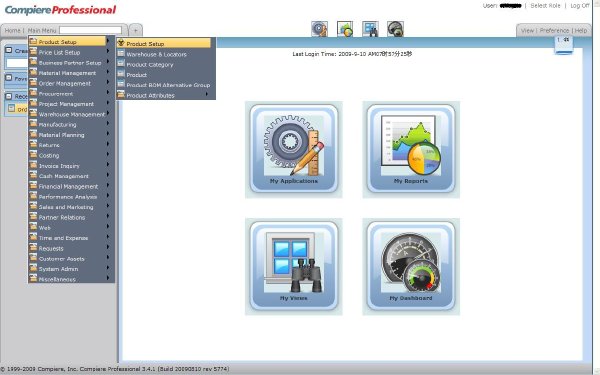600x375 pixels.
Task: Click the plus add-tab button
Action: pos(135,30)
